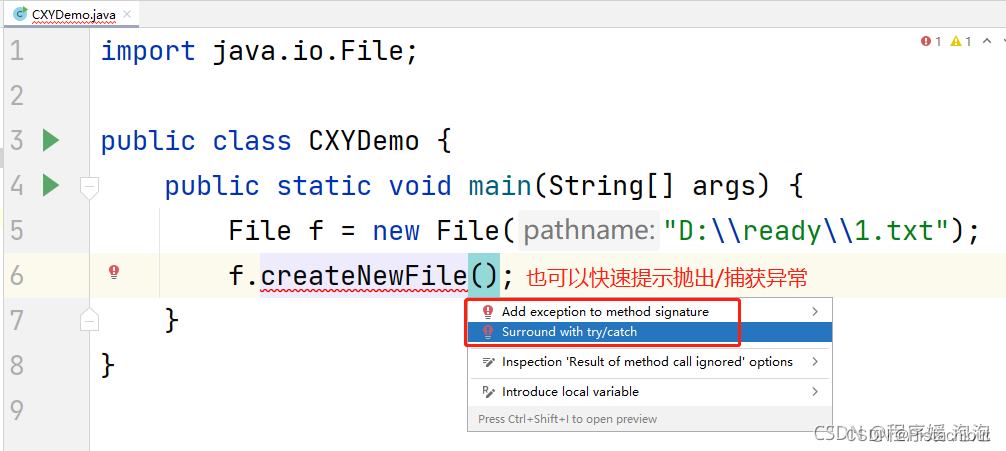The height and width of the screenshot is (451, 1006).
Task: Click the main method name on line 4
Action: pyautogui.click(x=500, y=186)
